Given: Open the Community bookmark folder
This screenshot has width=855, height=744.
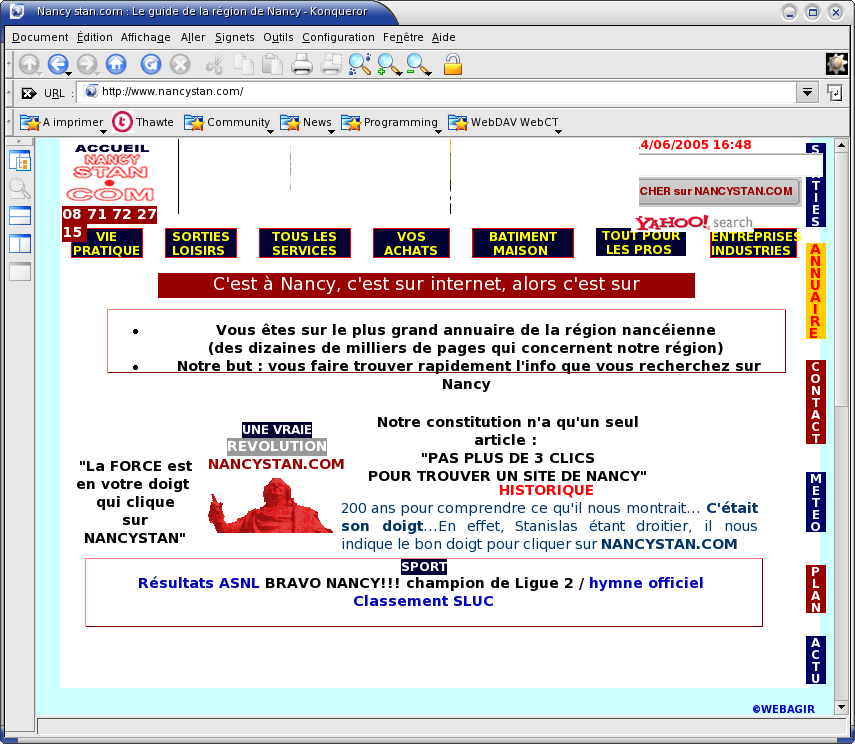Looking at the screenshot, I should 227,122.
